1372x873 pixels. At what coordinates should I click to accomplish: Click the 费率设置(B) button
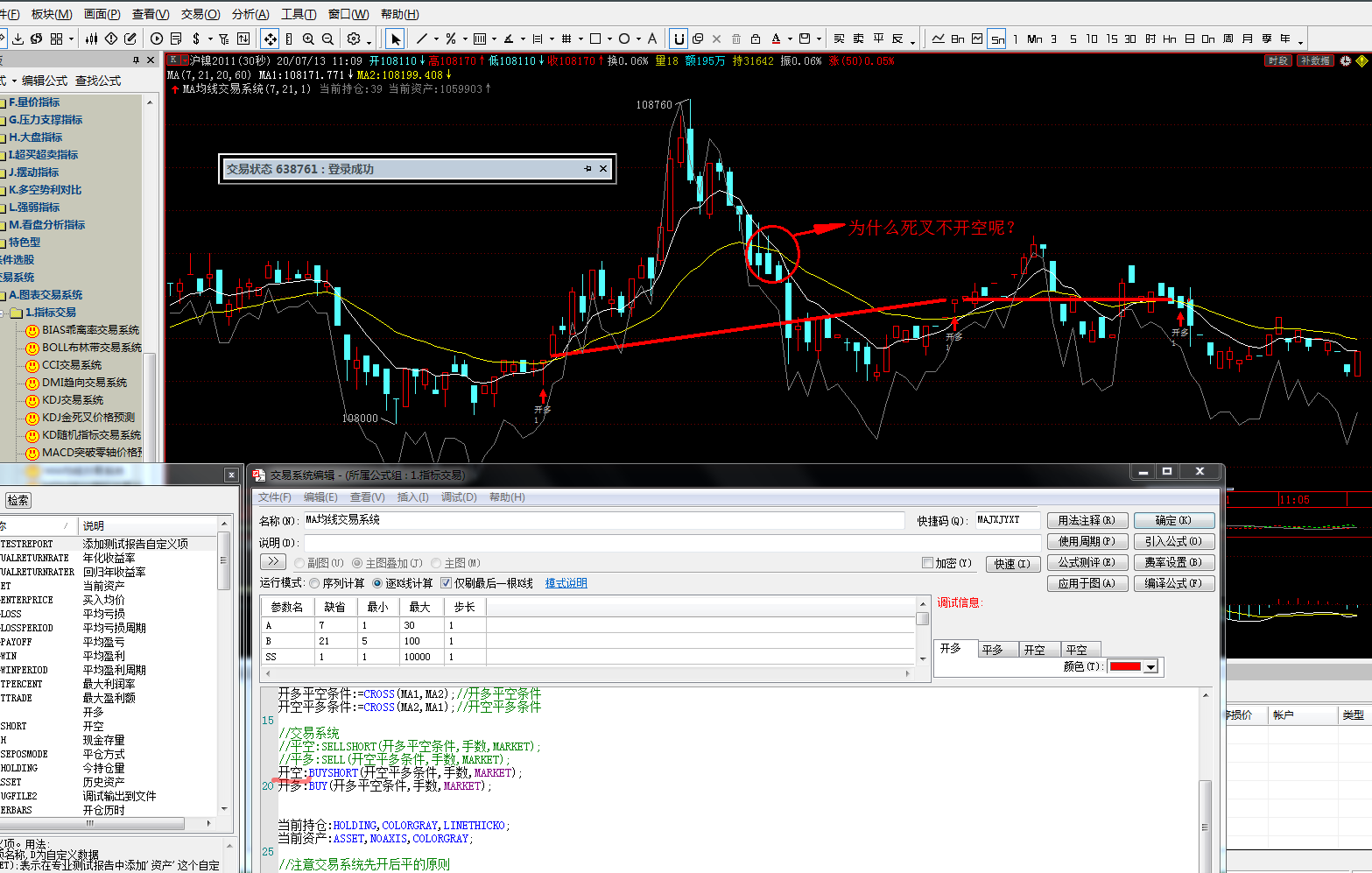[x=1173, y=563]
